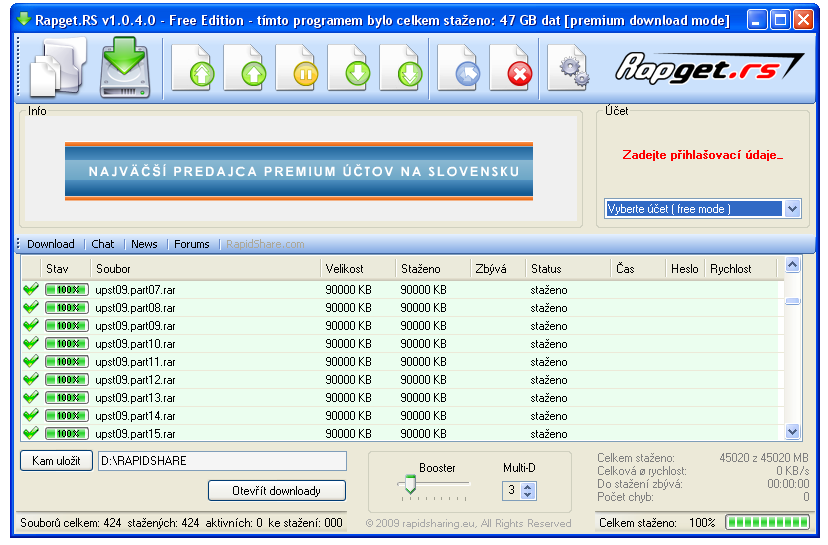Open the News tab
The height and width of the screenshot is (545, 828).
[x=144, y=244]
